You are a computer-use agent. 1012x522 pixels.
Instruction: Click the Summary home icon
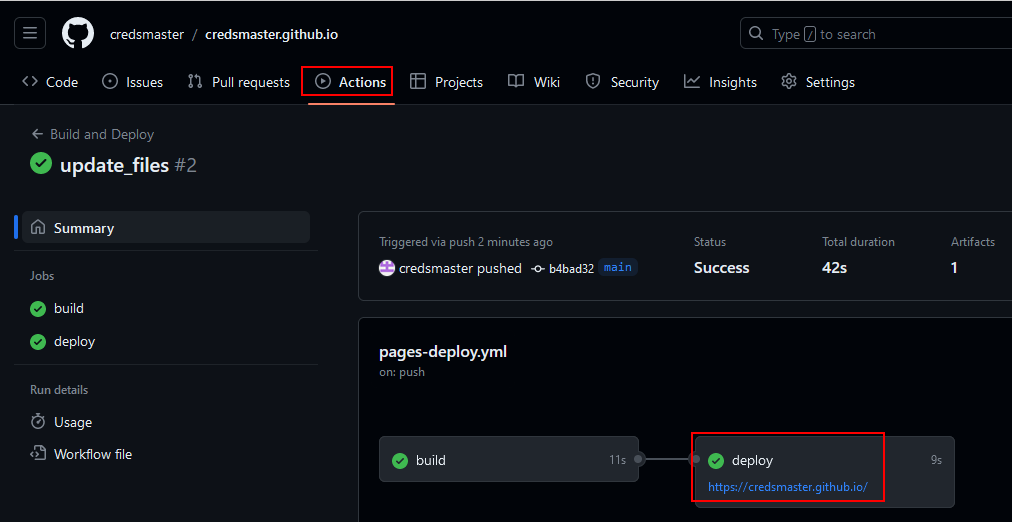click(x=38, y=227)
